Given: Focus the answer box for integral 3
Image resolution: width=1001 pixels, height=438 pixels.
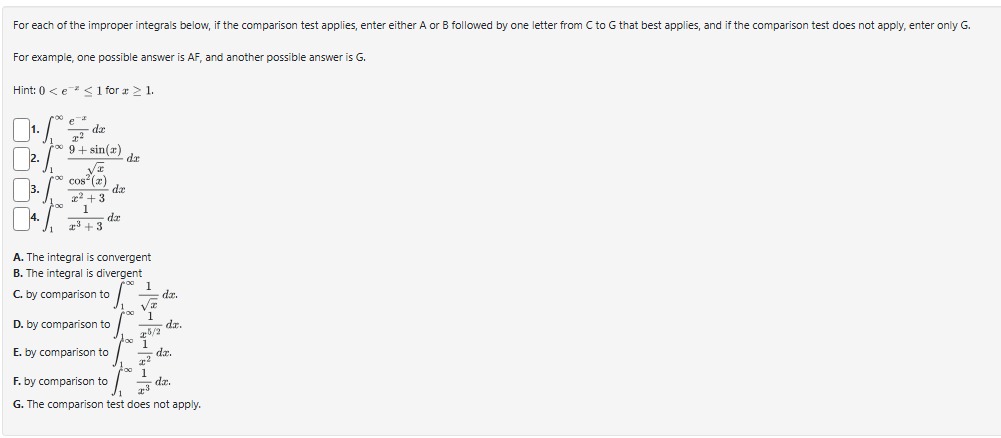Looking at the screenshot, I should [21, 190].
